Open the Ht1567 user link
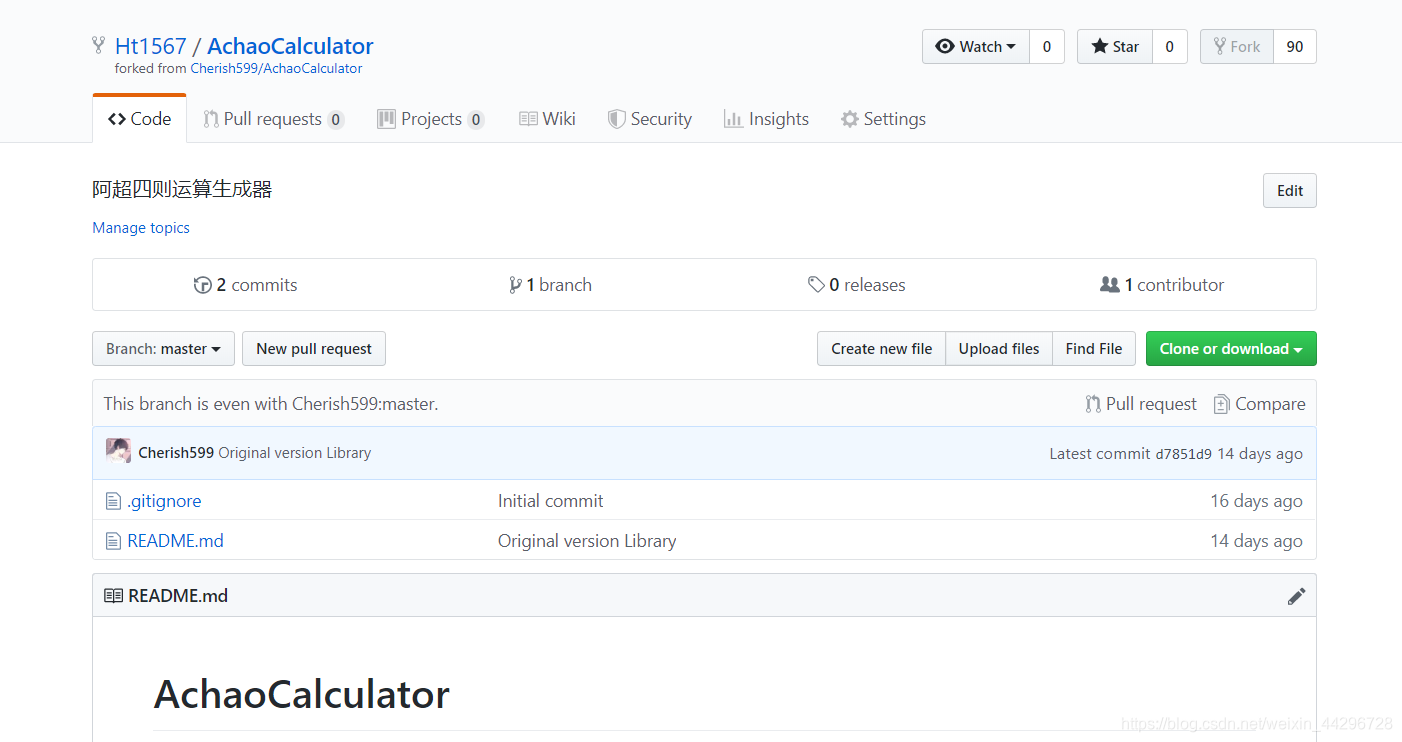 tap(151, 46)
